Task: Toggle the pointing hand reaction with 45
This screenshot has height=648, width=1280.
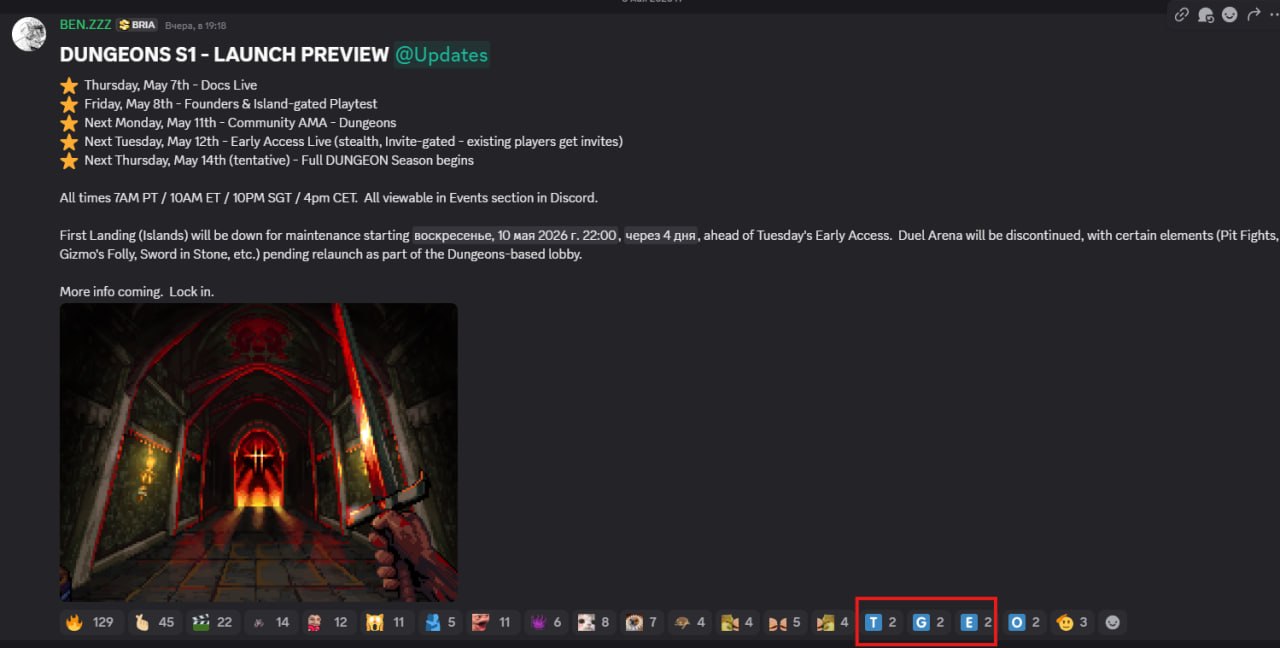Action: pos(155,622)
